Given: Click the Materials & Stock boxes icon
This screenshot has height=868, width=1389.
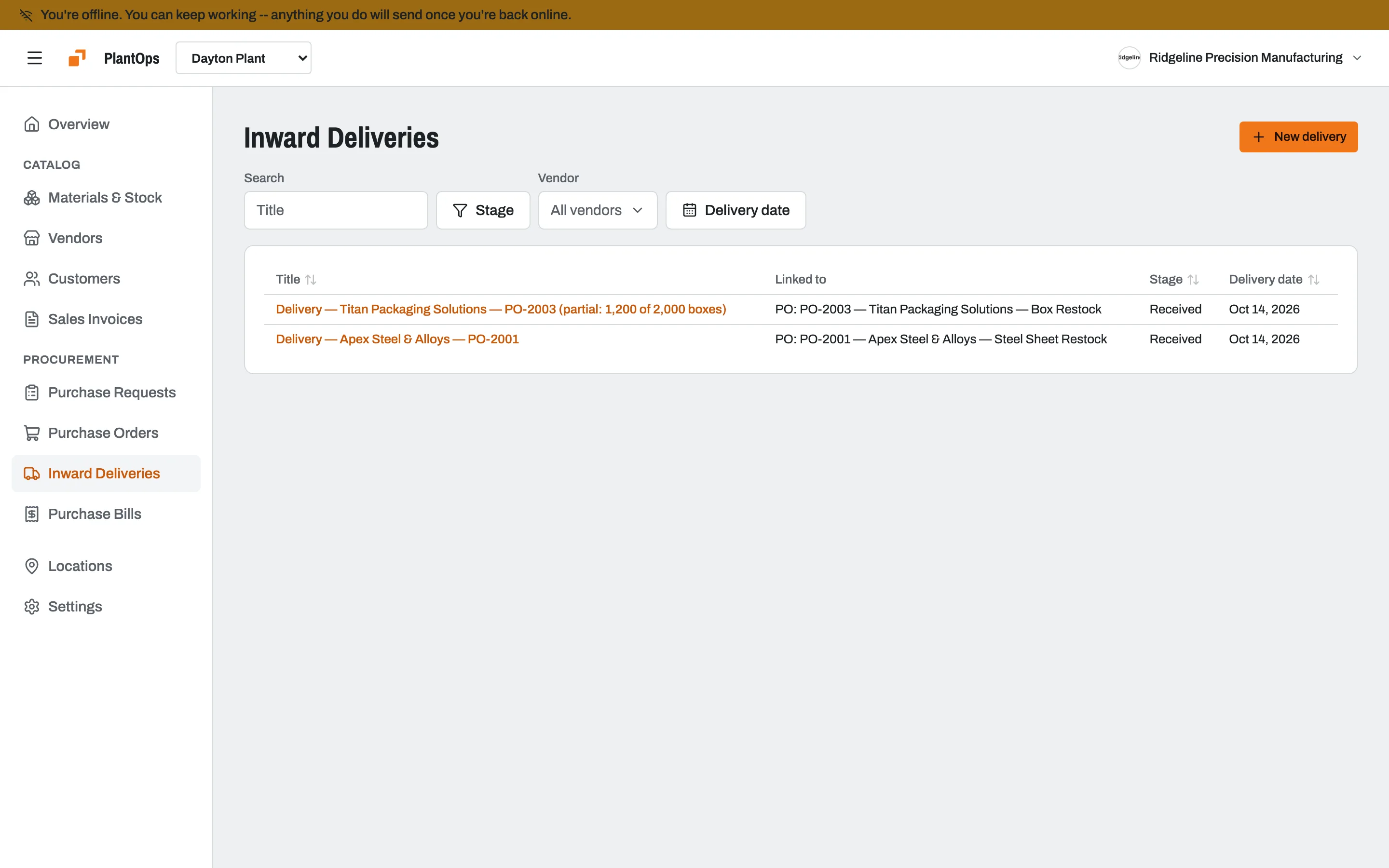Looking at the screenshot, I should 31,198.
